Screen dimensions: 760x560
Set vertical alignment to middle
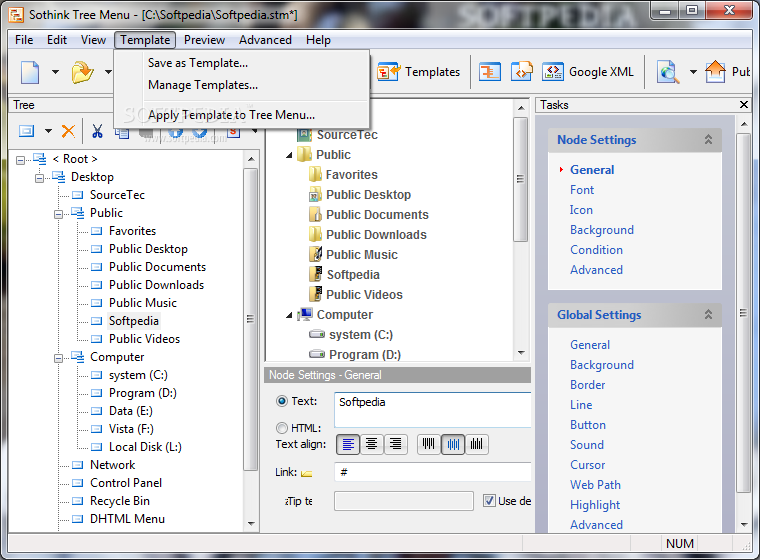(453, 444)
